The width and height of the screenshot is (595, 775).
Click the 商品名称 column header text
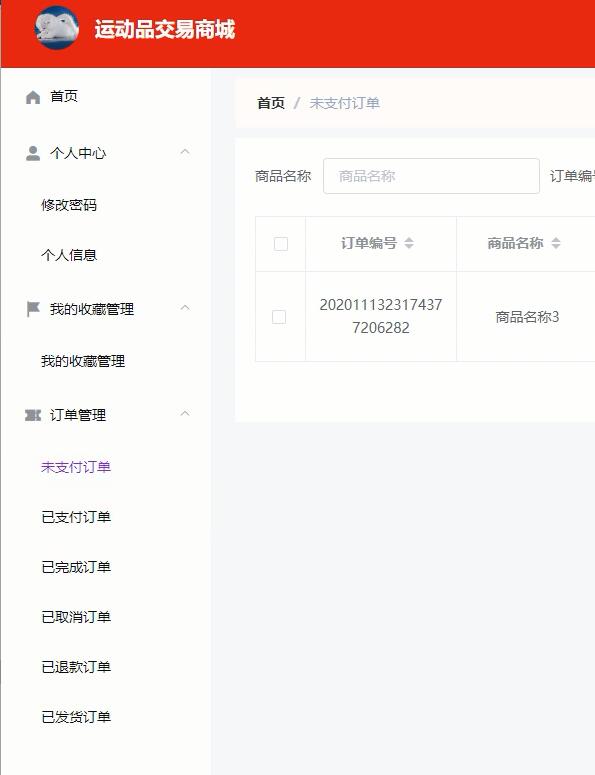(x=515, y=243)
